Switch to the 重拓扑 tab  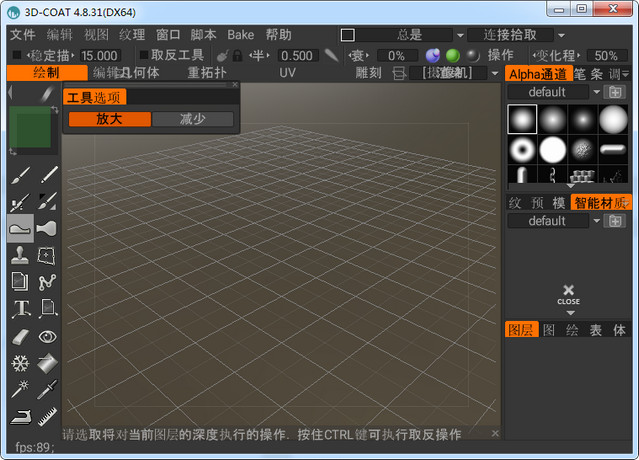click(207, 73)
